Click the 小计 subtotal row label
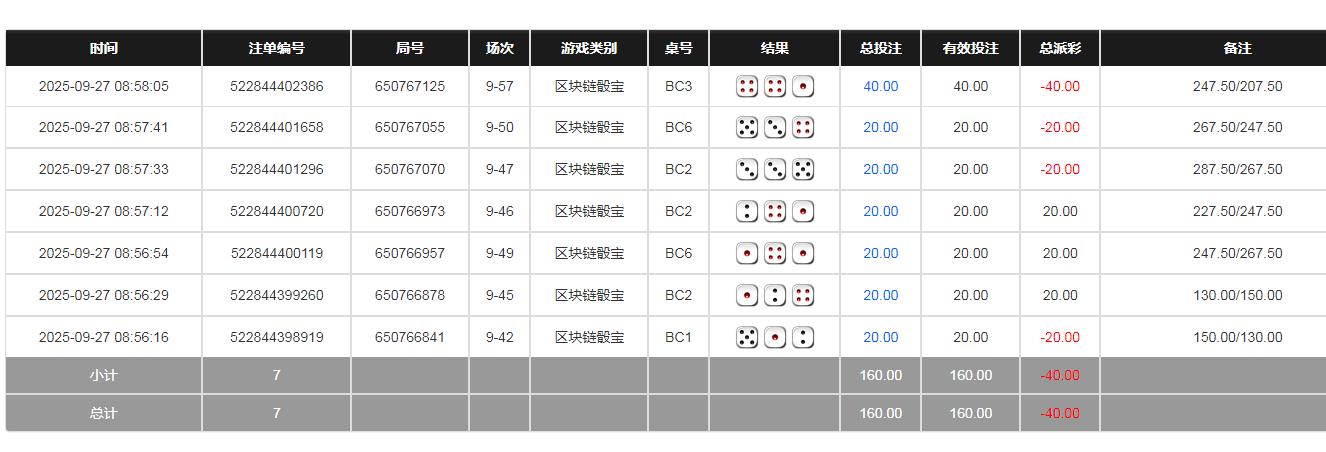Image resolution: width=1326 pixels, height=452 pixels. pos(103,376)
